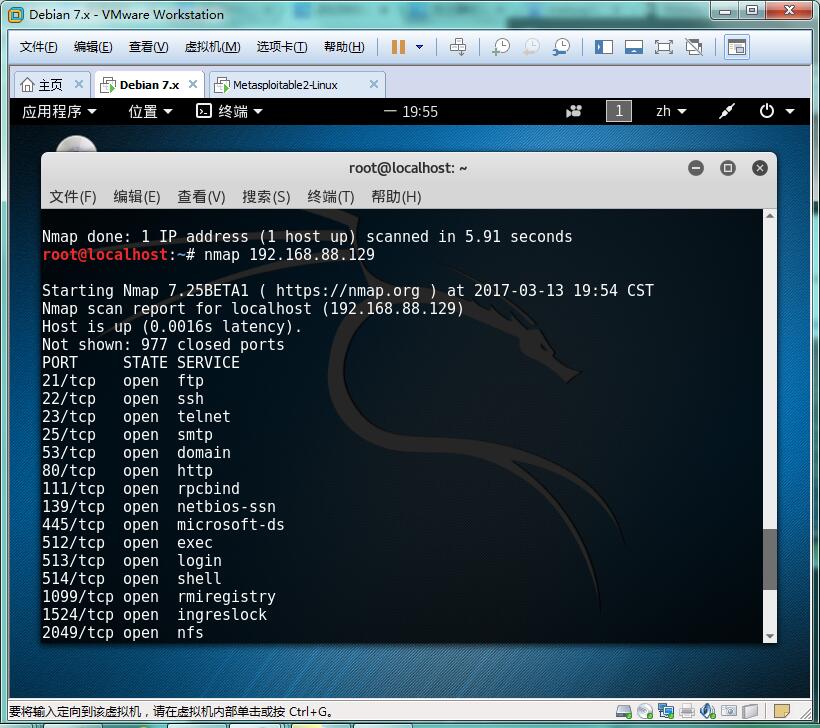Click the VMware pause virtual machine icon

pyautogui.click(x=398, y=47)
